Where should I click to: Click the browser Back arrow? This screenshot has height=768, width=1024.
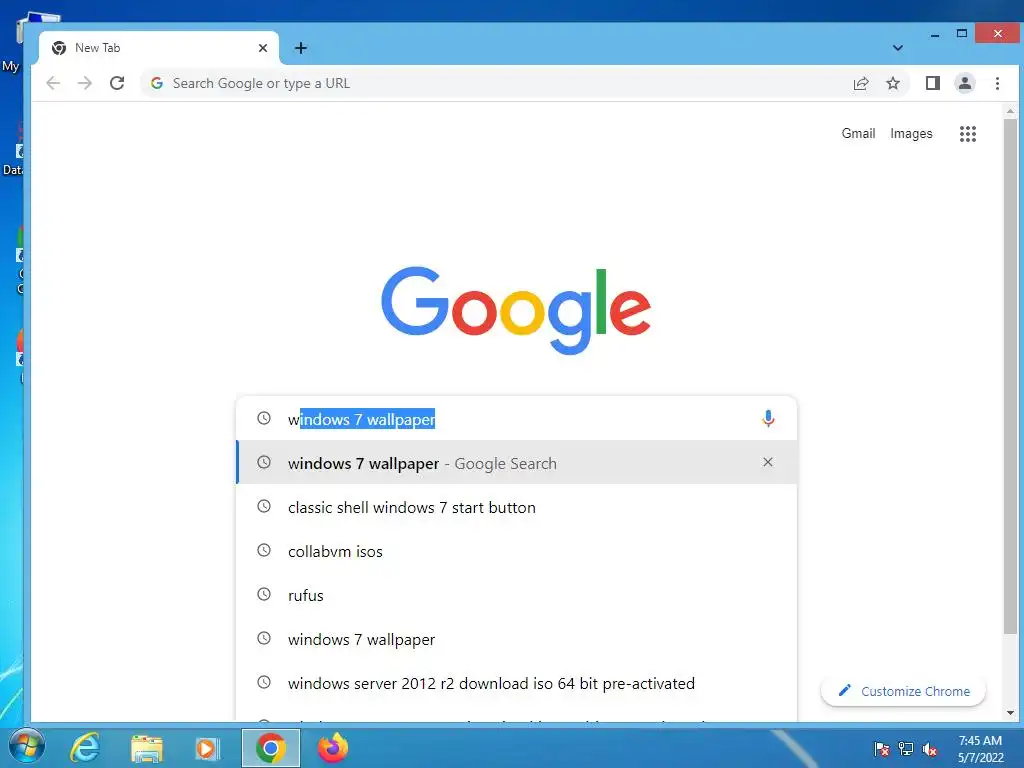(54, 83)
